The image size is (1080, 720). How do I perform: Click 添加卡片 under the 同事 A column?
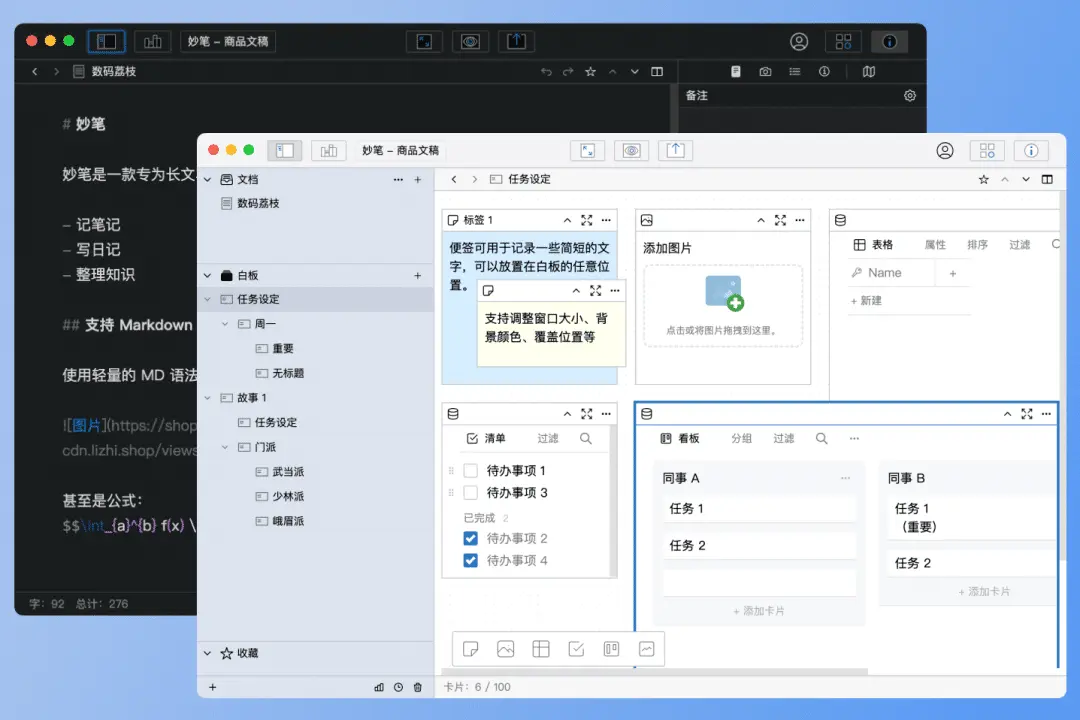click(x=758, y=611)
